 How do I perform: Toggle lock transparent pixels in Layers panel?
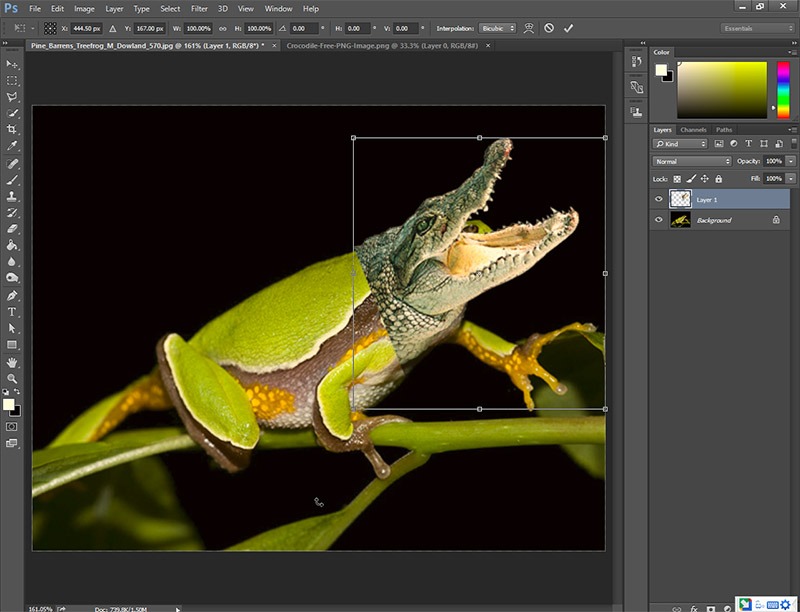(677, 179)
